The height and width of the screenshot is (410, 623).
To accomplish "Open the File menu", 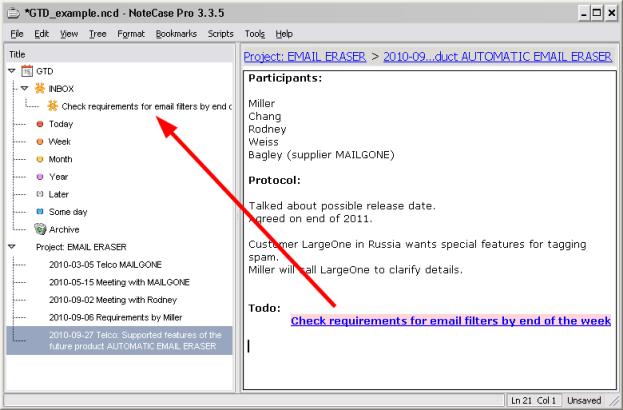I will tap(17, 34).
